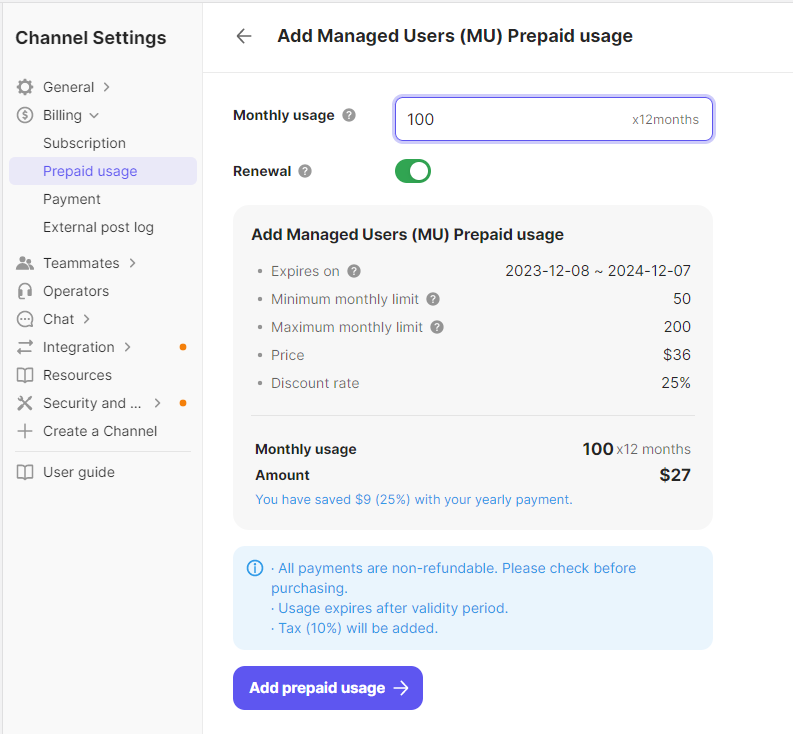Open the Subscription menu item
793x734 pixels.
click(x=84, y=143)
